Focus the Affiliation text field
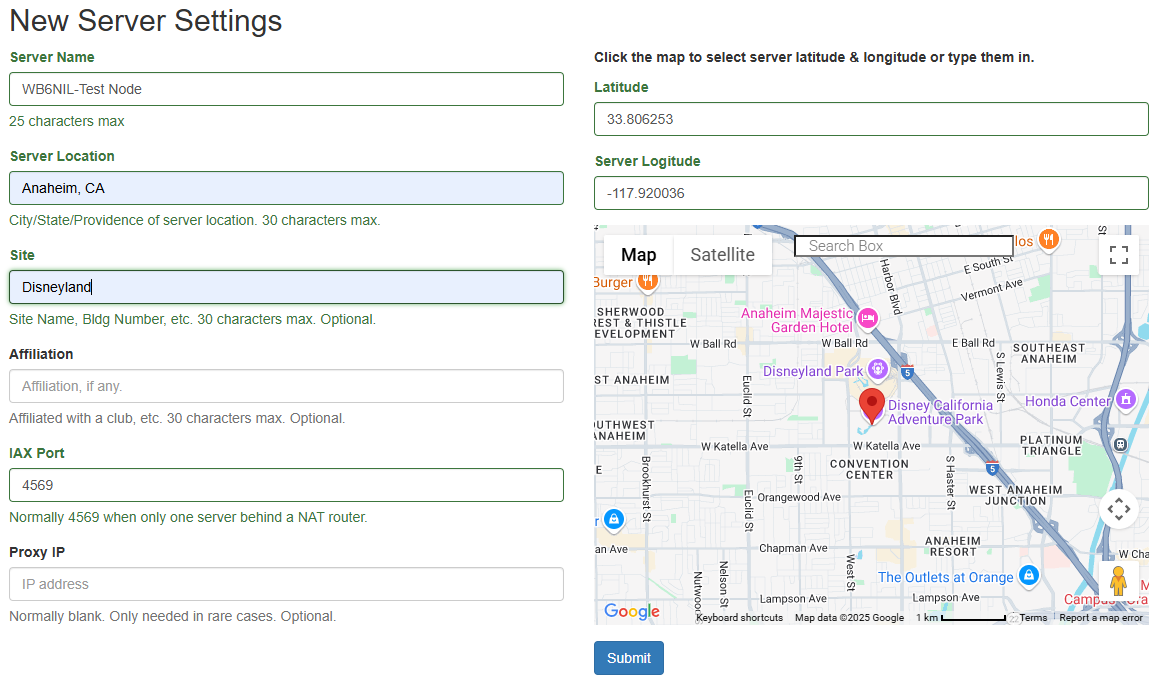 pyautogui.click(x=286, y=386)
